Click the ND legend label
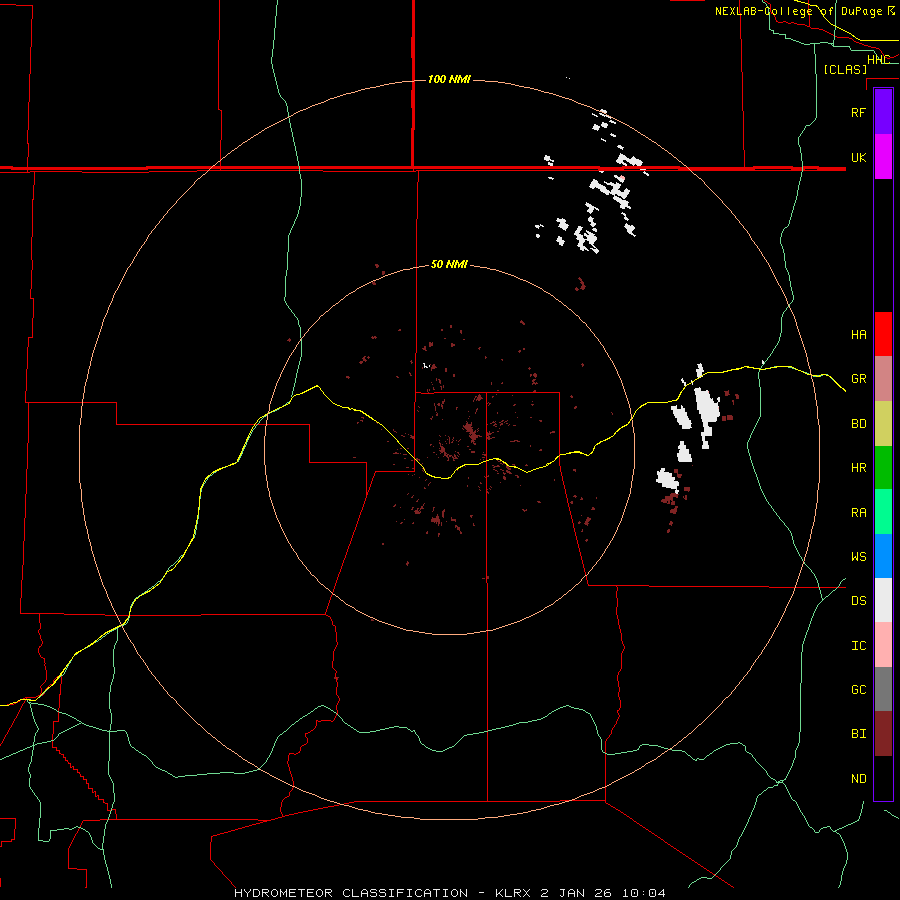The width and height of the screenshot is (900, 900). pyautogui.click(x=859, y=779)
